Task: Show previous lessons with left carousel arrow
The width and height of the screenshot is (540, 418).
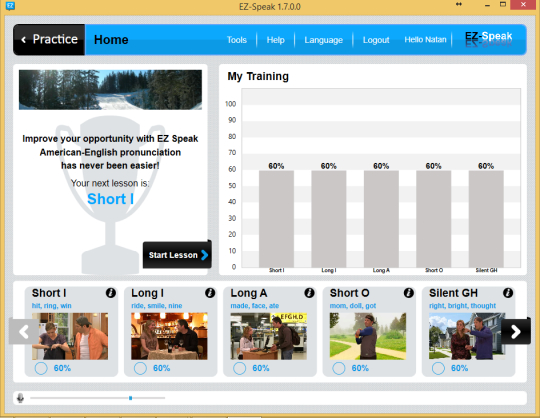Action: pyautogui.click(x=24, y=332)
